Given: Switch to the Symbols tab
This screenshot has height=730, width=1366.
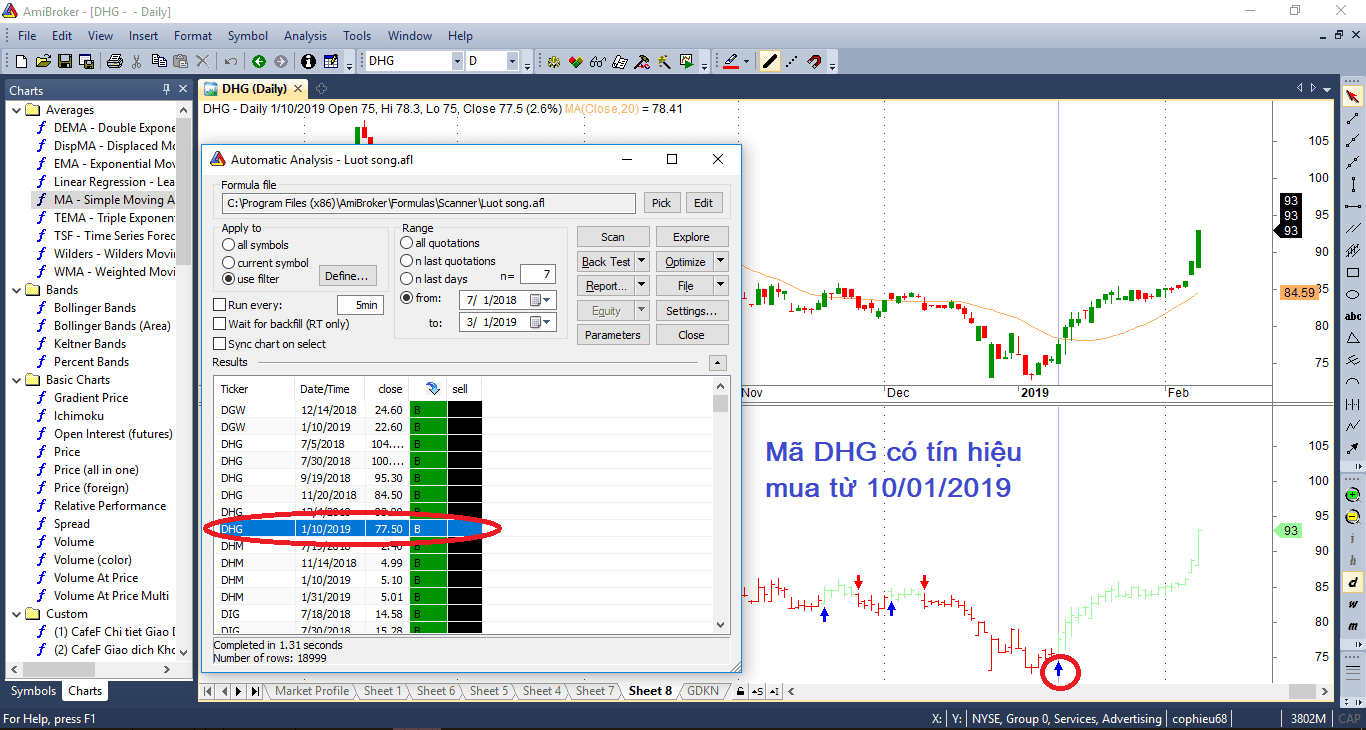Looking at the screenshot, I should pos(33,691).
